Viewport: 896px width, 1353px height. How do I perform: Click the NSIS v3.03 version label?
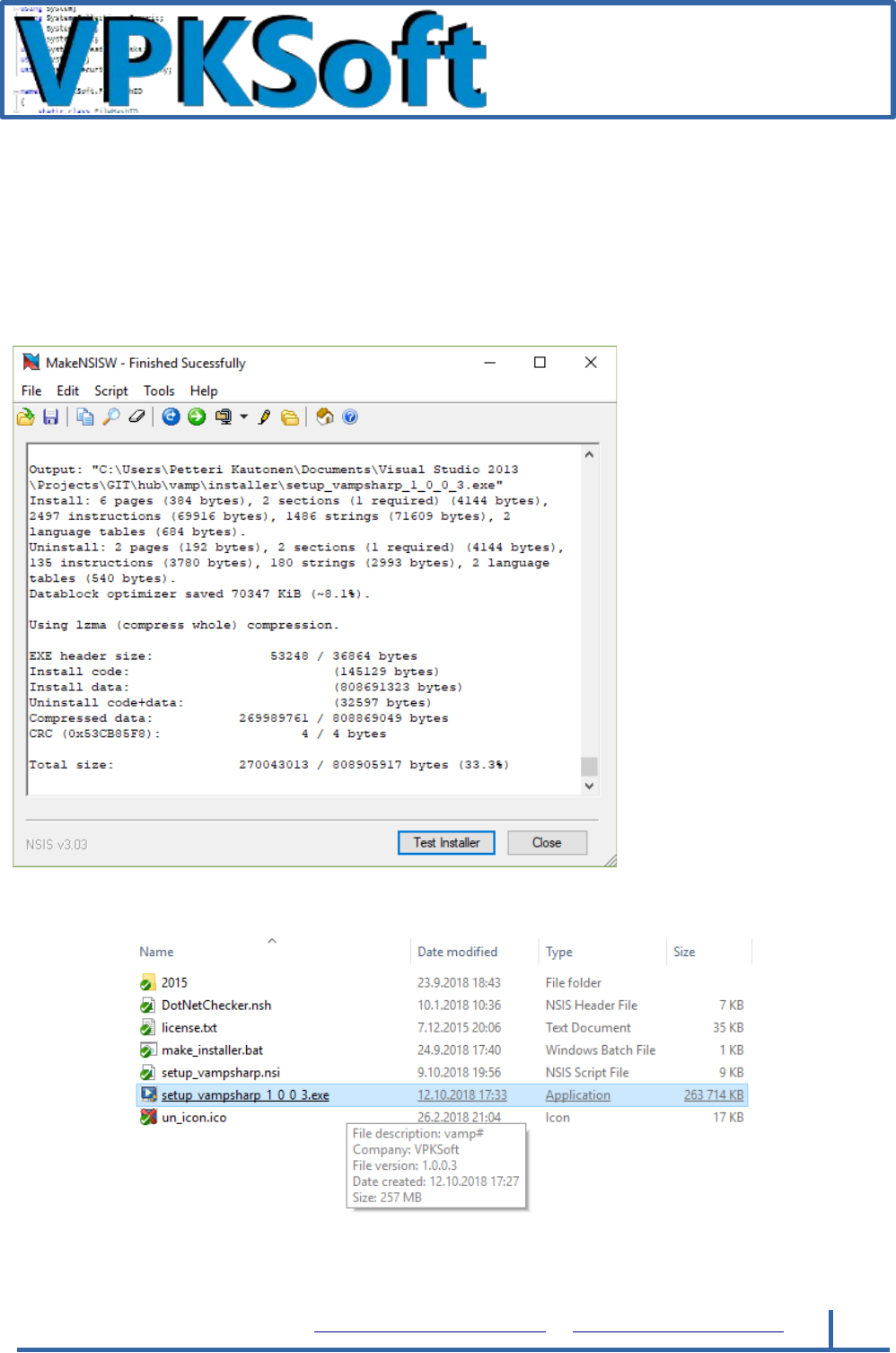[x=57, y=845]
